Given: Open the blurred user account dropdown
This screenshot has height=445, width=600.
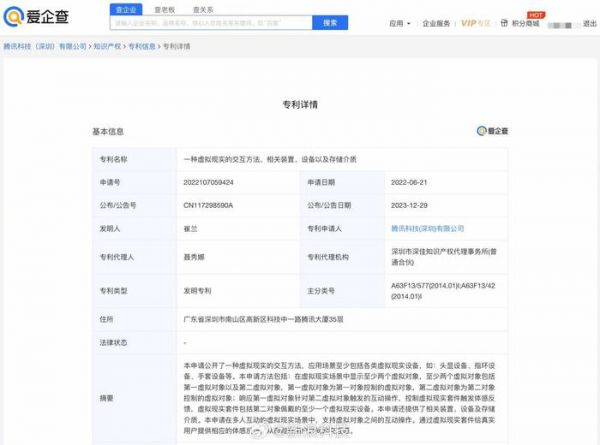Looking at the screenshot, I should coord(560,22).
